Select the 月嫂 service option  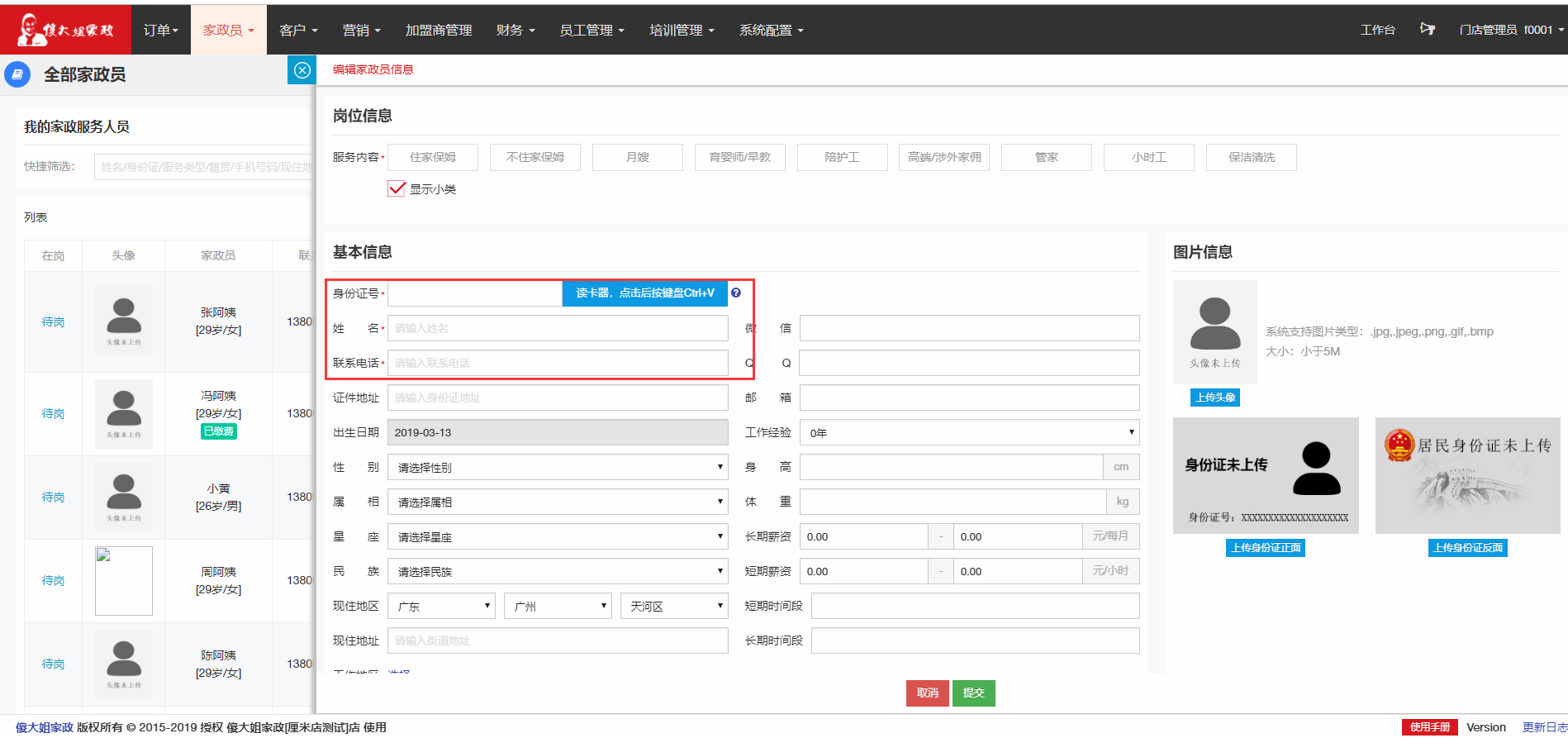(638, 157)
